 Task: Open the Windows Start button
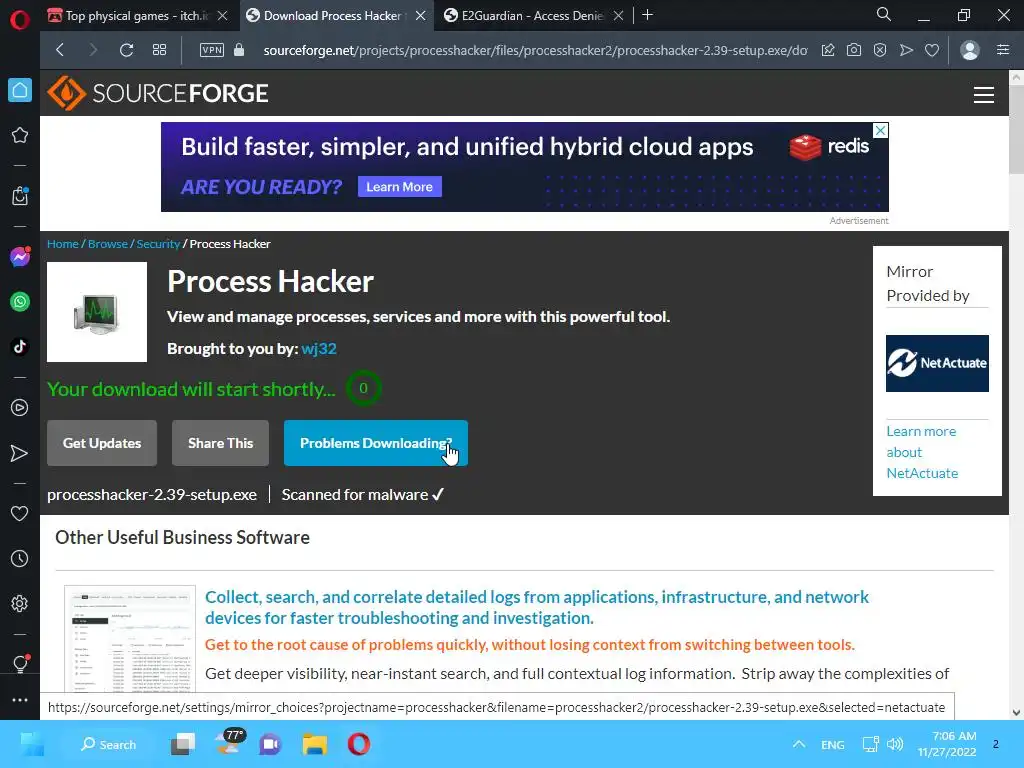[32, 744]
